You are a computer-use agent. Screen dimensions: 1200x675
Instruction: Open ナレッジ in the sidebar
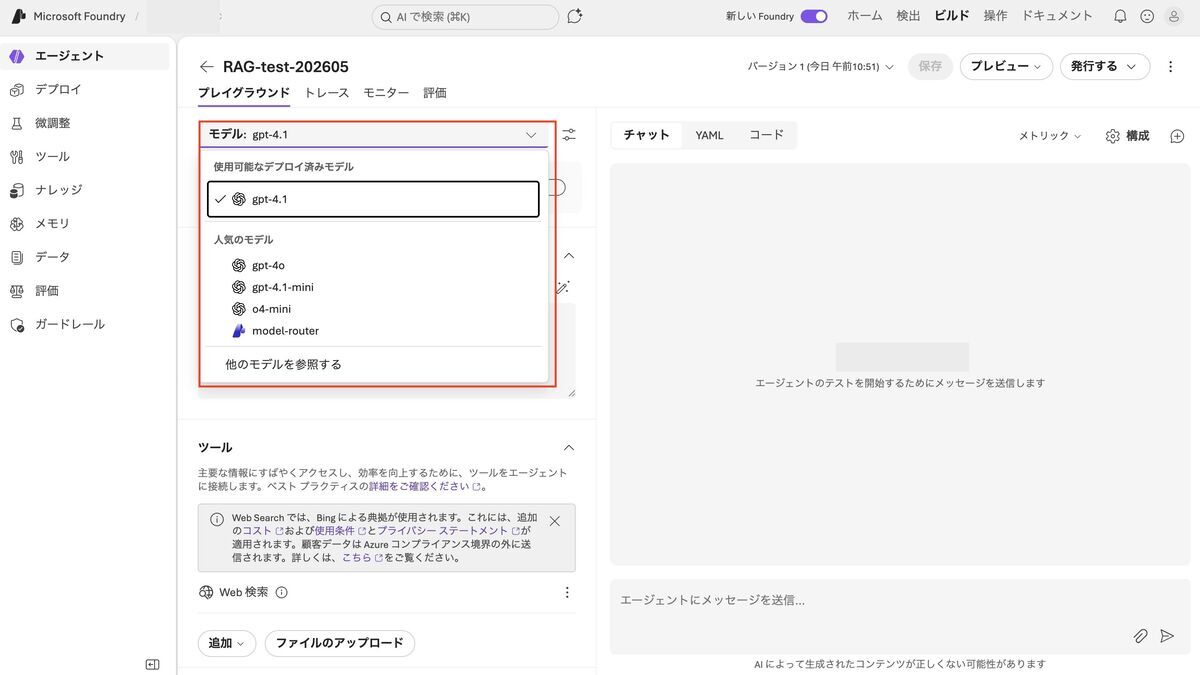pyautogui.click(x=86, y=190)
